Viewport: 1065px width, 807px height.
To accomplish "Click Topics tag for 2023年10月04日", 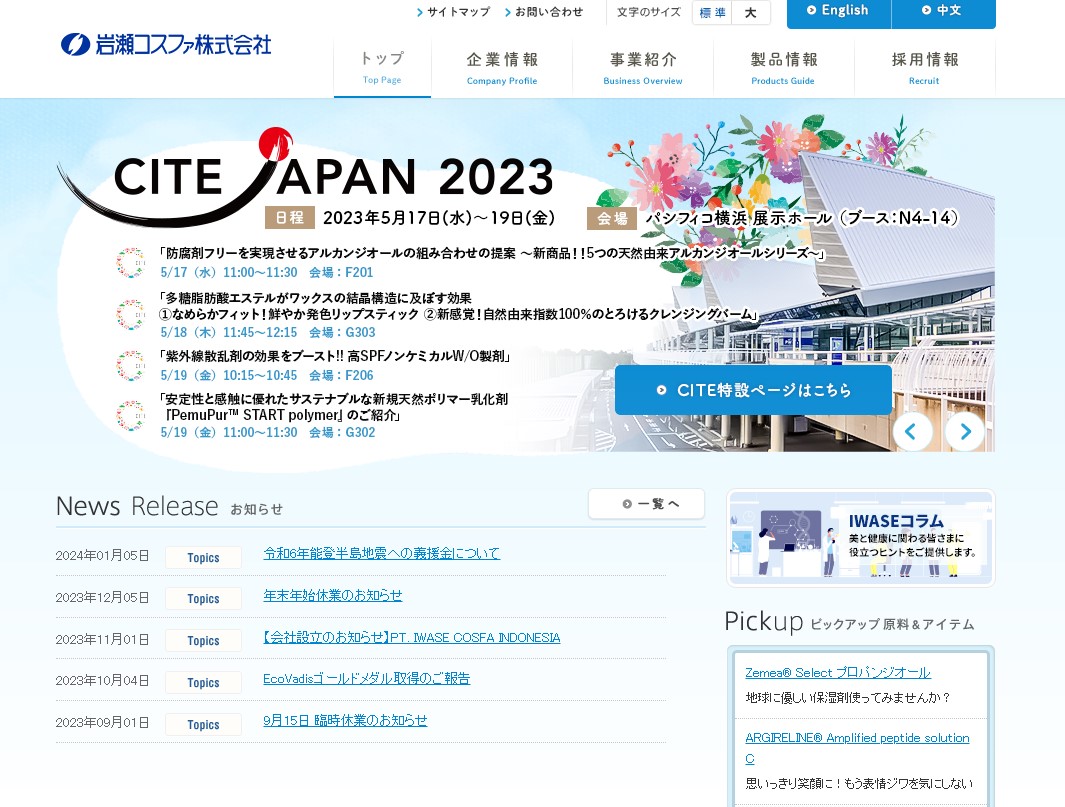I will coord(203,683).
